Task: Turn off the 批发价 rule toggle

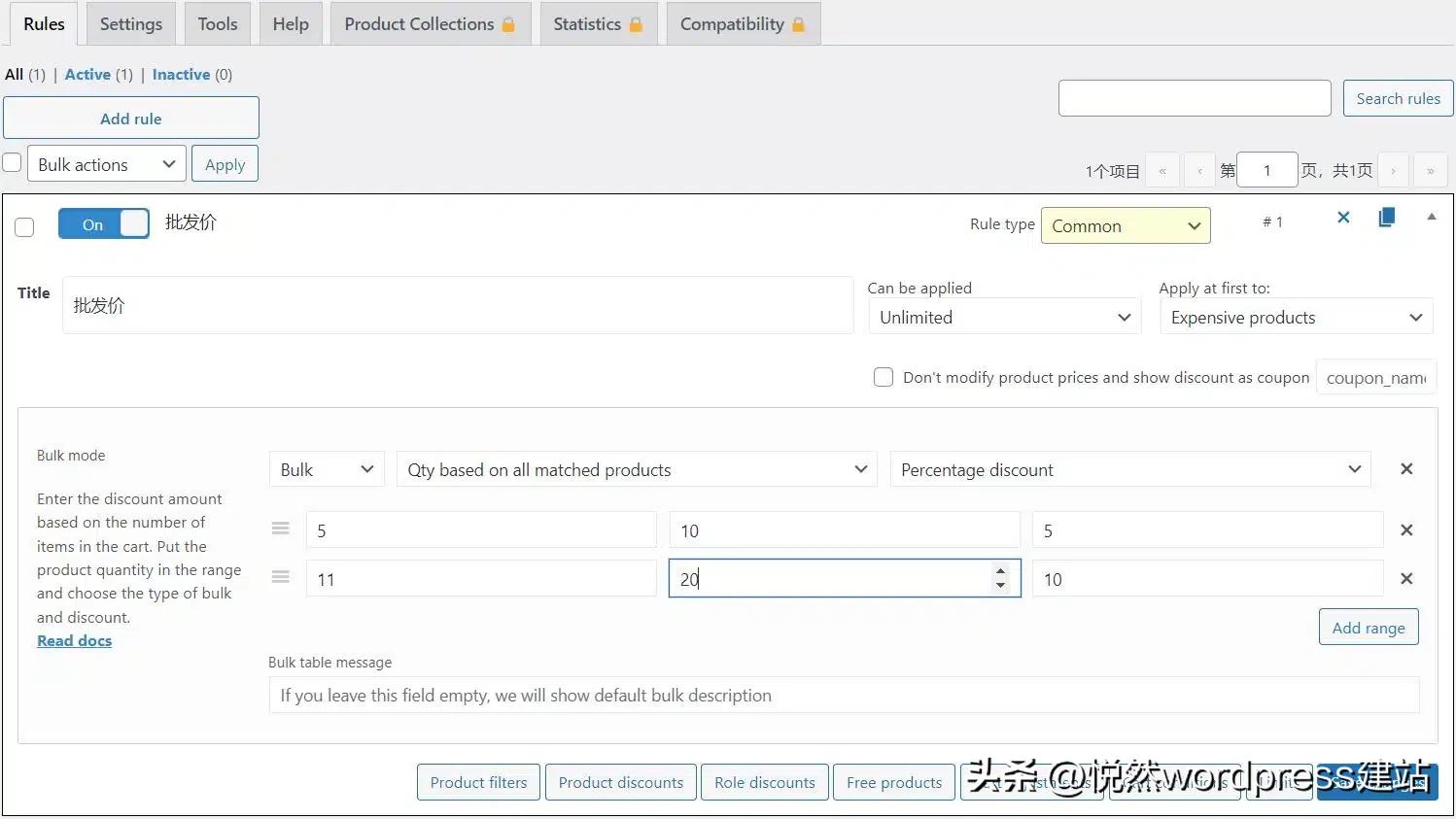Action: [103, 223]
